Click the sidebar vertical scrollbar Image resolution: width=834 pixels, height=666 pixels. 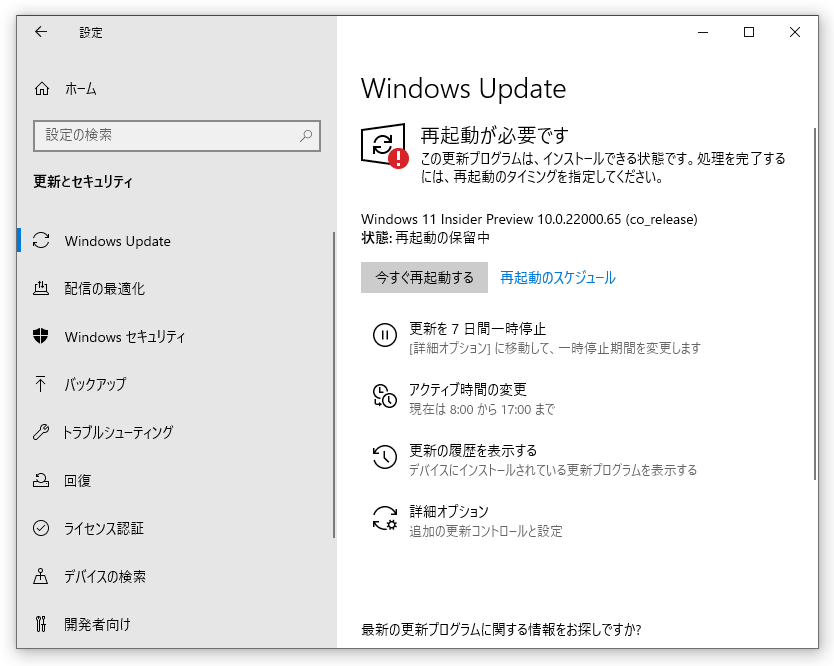[333, 385]
